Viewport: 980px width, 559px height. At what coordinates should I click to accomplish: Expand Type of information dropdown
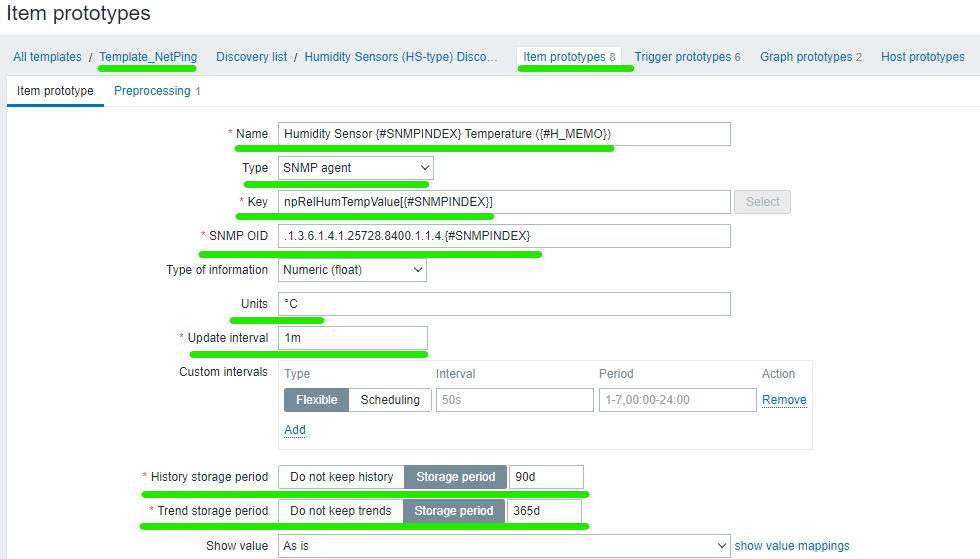point(352,270)
